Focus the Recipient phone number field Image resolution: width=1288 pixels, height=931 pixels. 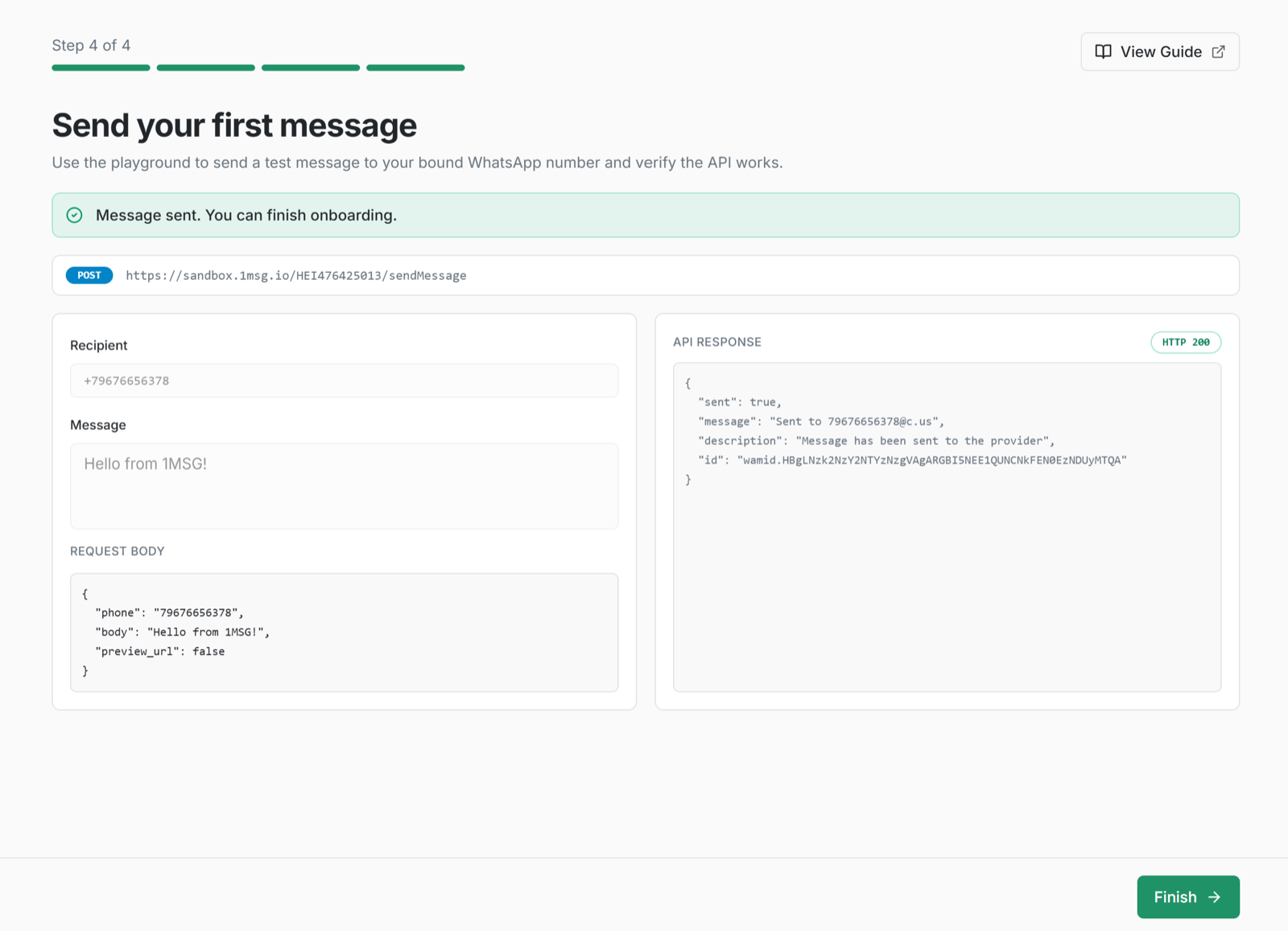(x=345, y=381)
